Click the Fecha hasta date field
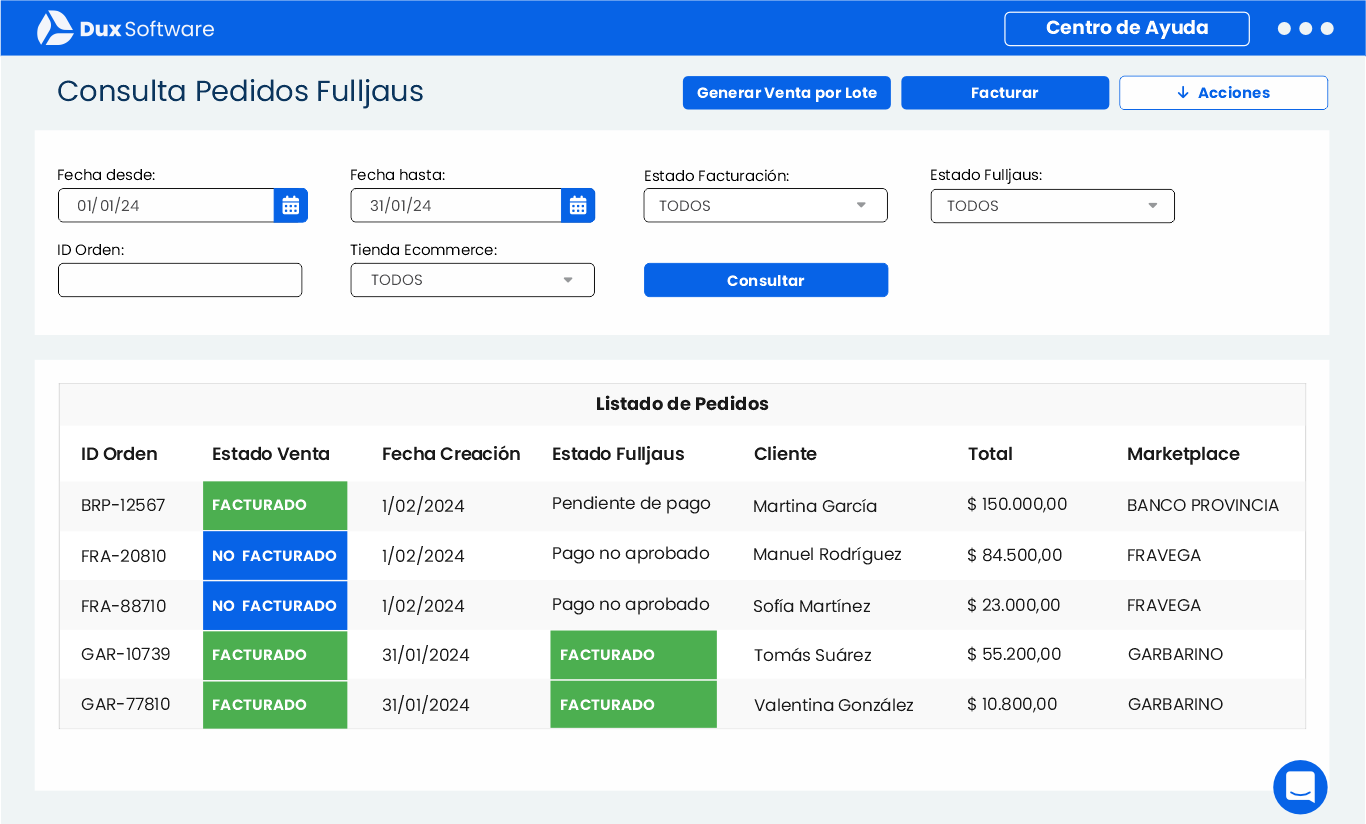The width and height of the screenshot is (1366, 824). [456, 205]
